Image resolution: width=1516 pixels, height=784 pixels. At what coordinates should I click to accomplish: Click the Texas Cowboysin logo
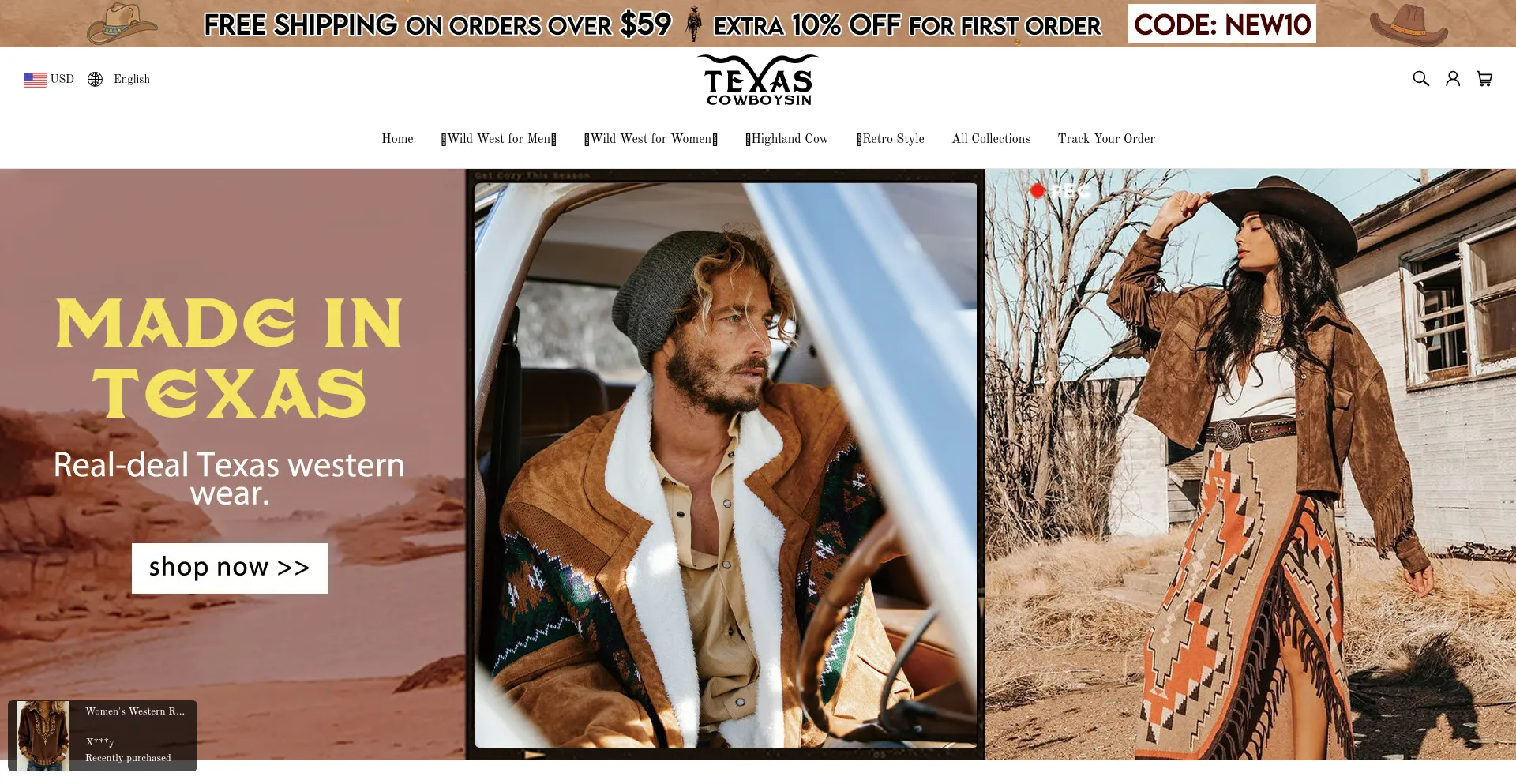pyautogui.click(x=758, y=81)
